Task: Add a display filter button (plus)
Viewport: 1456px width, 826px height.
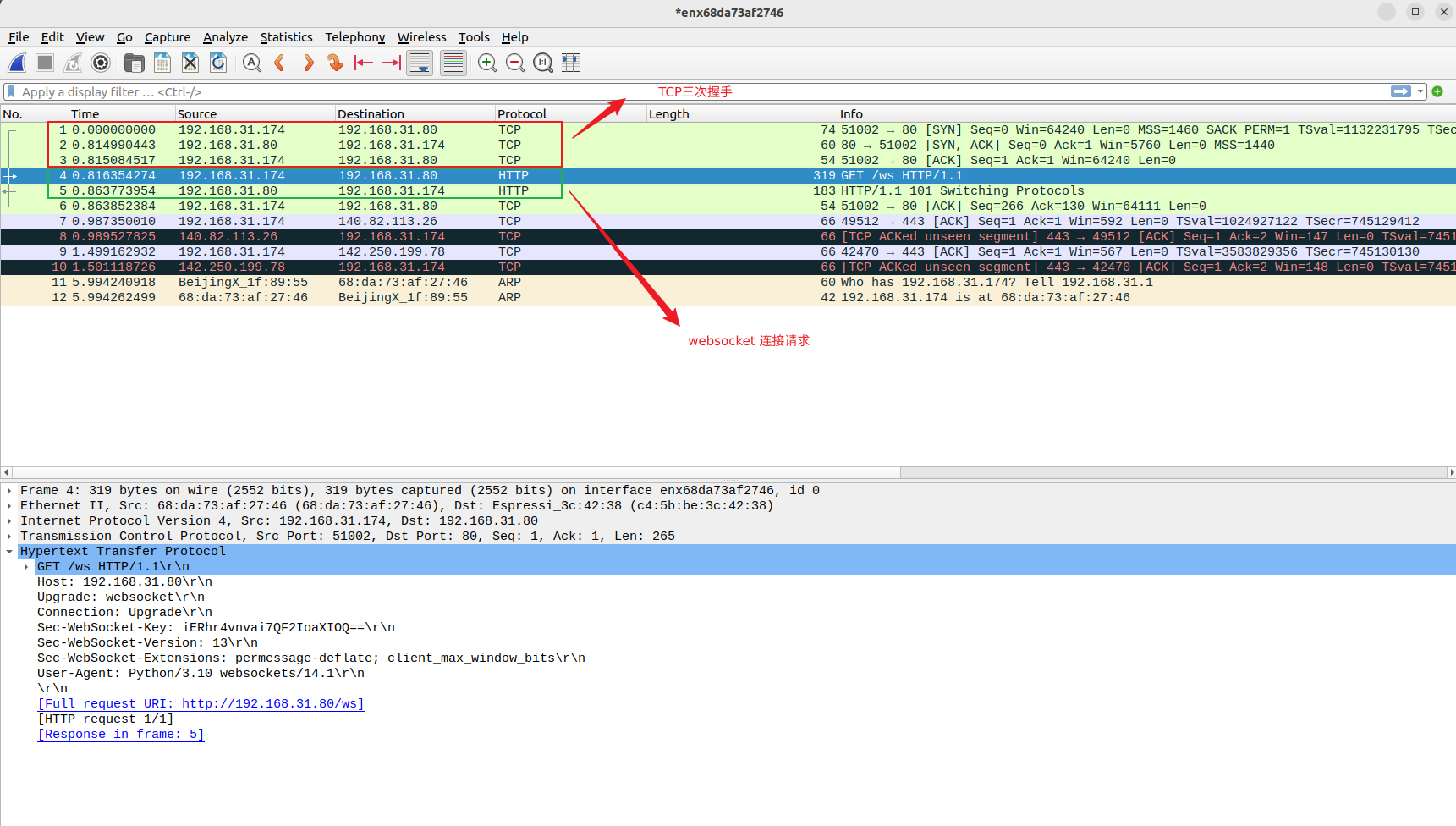Action: point(1437,91)
